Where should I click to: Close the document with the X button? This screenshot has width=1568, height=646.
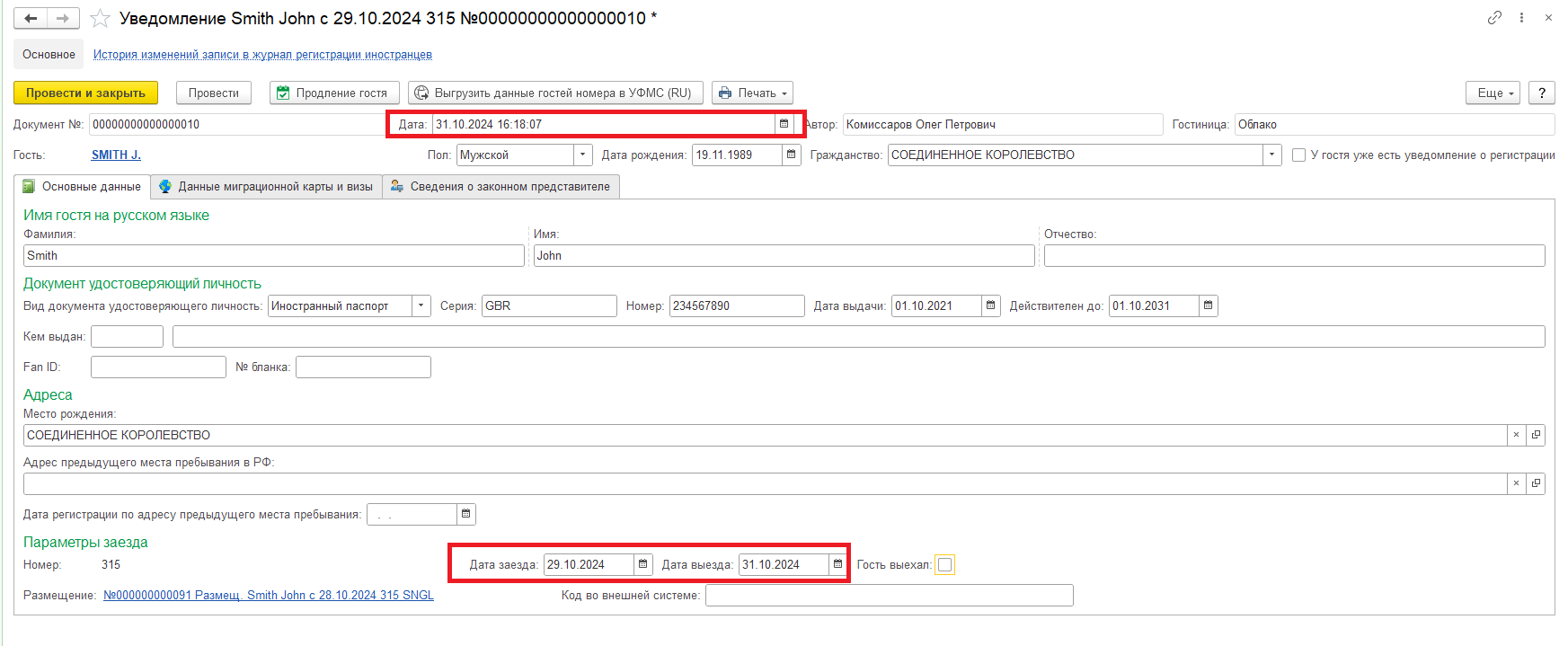(1548, 17)
